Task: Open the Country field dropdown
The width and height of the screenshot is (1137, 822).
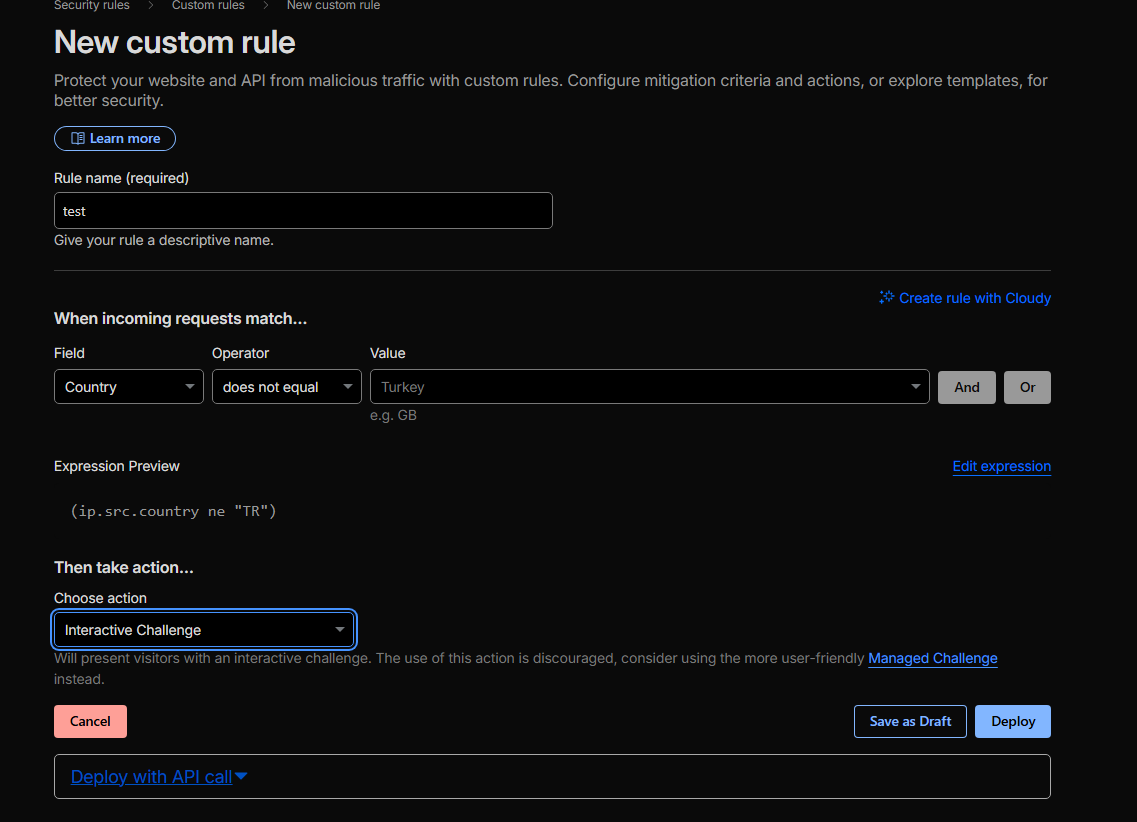Action: [x=128, y=387]
